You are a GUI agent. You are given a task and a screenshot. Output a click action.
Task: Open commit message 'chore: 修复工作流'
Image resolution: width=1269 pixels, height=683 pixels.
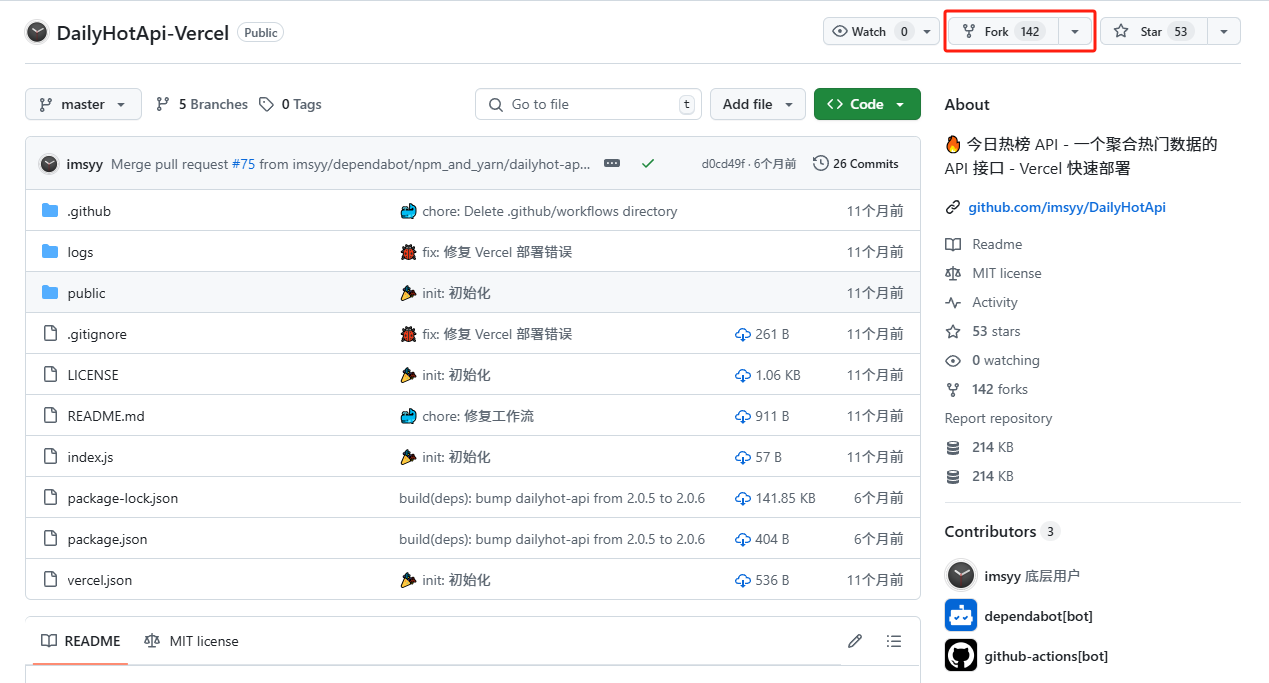tap(478, 416)
